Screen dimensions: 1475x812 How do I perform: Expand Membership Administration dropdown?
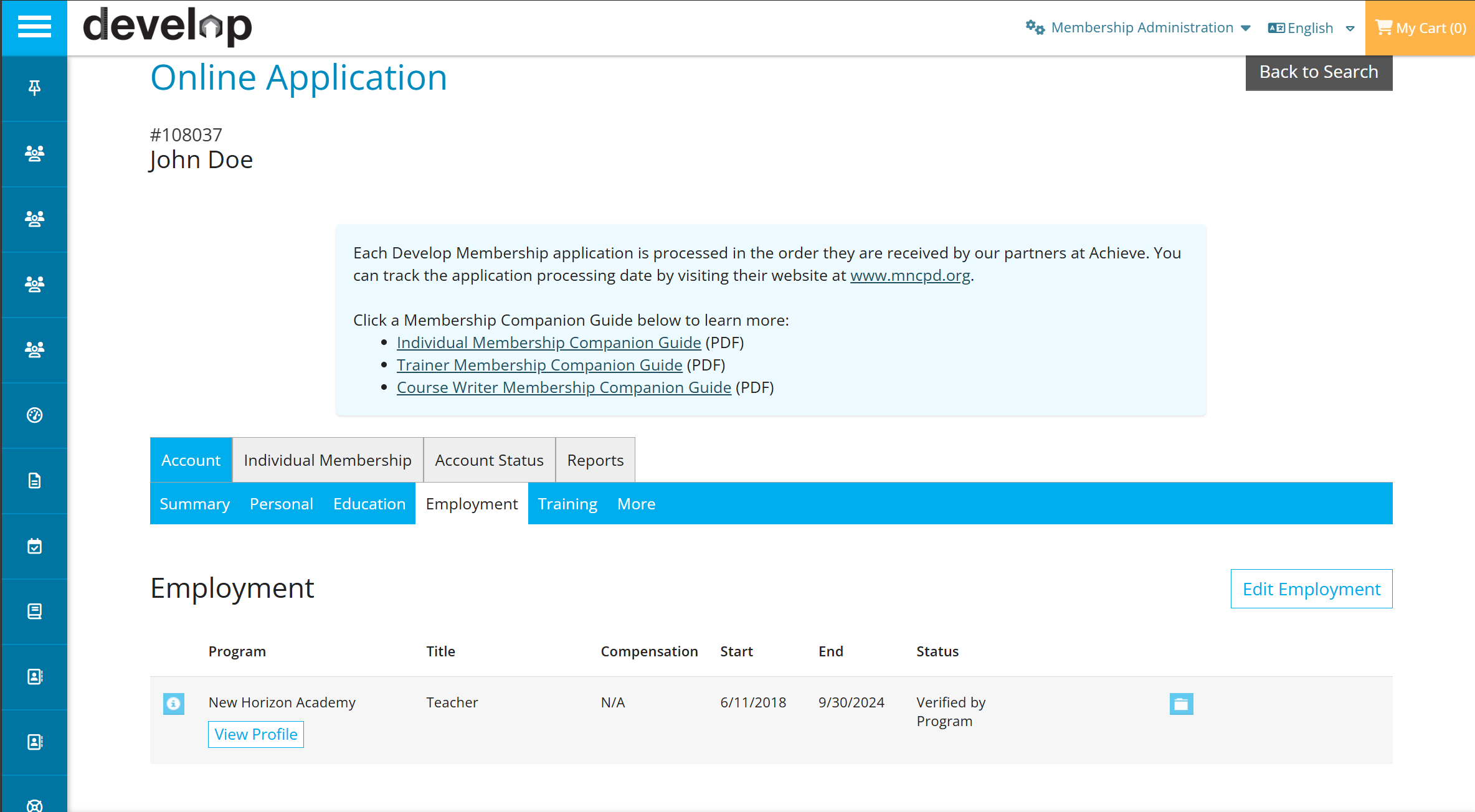coord(1138,27)
